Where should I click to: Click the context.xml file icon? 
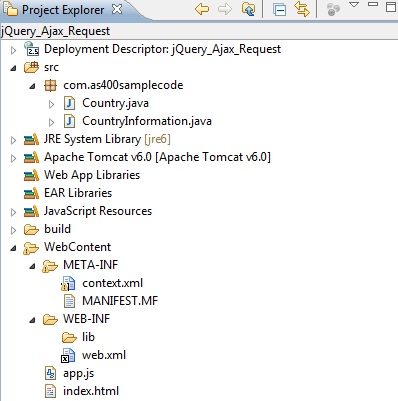(x=68, y=284)
